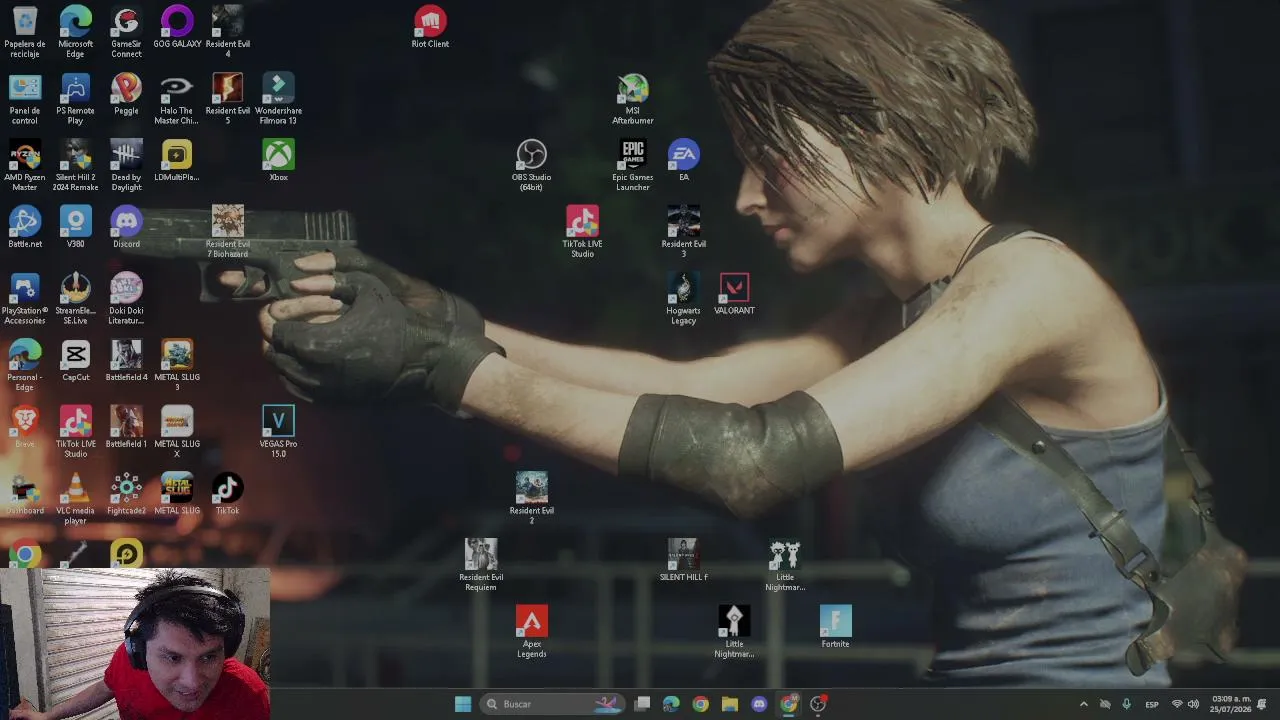
Task: Click the Battlefield 1 desktop icon
Action: 126,428
